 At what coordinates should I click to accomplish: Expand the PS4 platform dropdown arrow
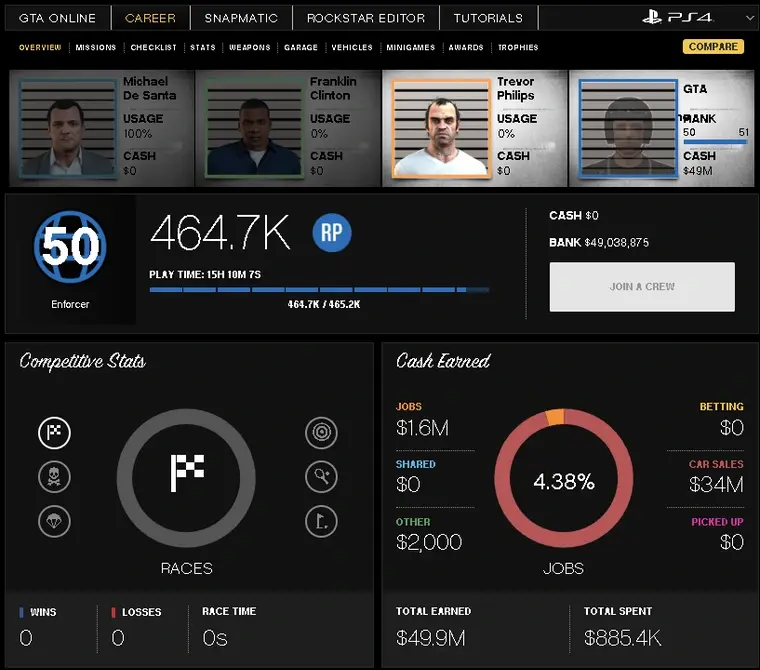(749, 18)
